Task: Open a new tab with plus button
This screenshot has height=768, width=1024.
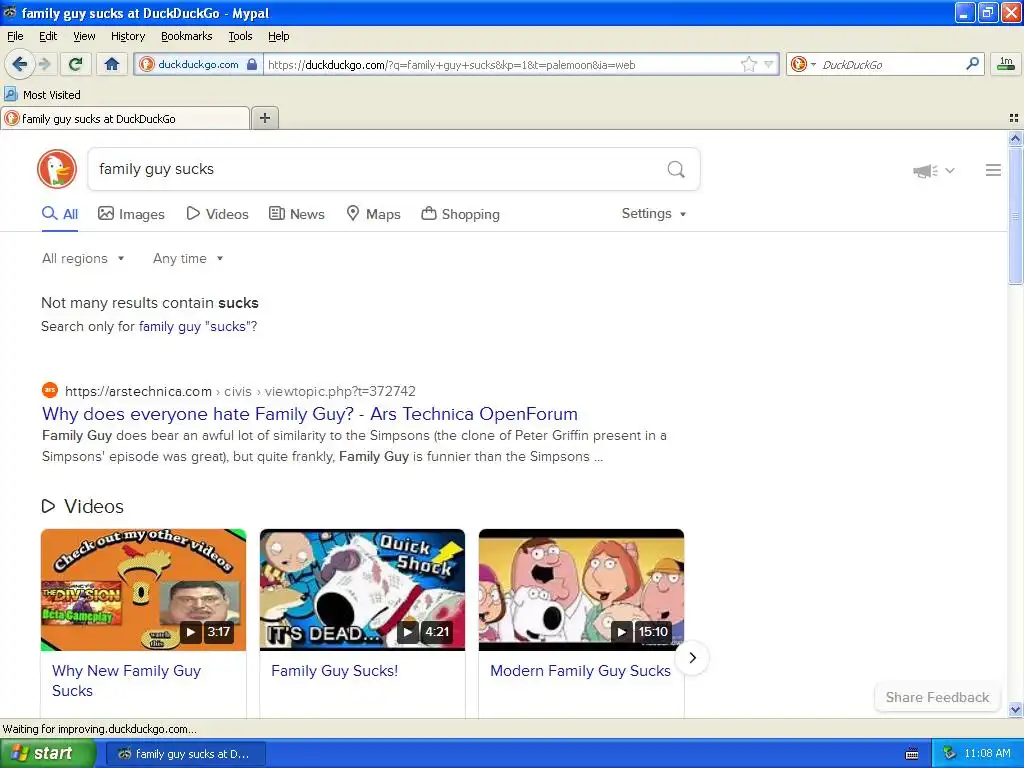Action: click(x=264, y=118)
